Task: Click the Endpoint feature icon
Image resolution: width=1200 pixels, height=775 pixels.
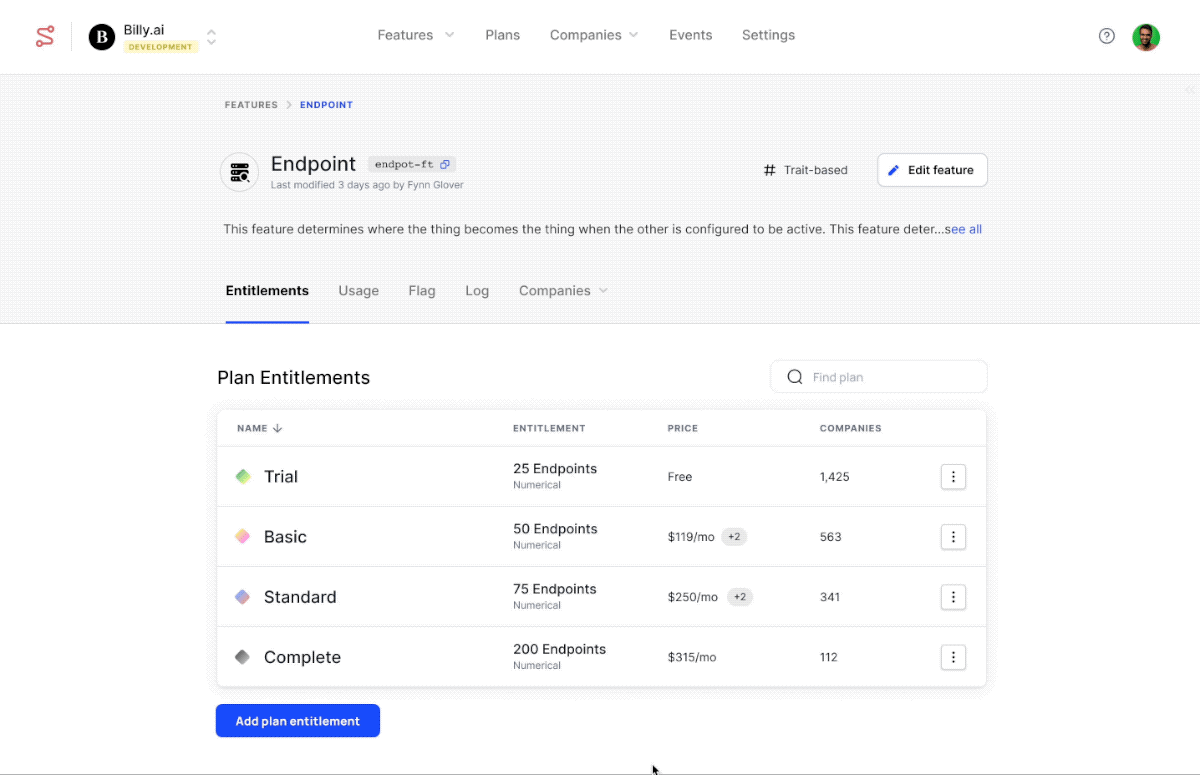Action: click(x=239, y=172)
